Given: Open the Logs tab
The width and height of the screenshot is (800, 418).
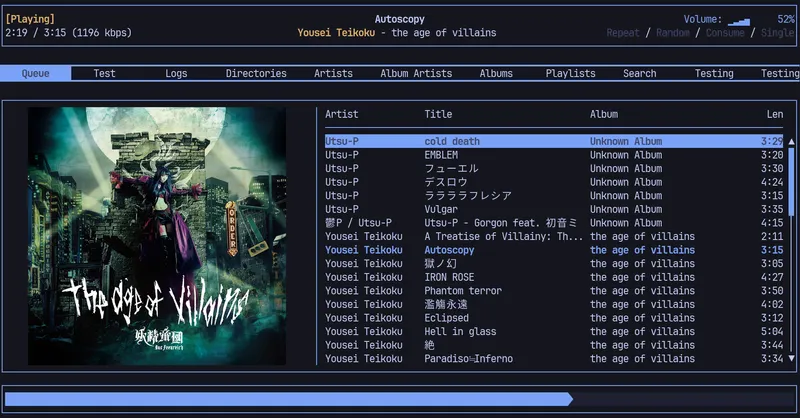Looking at the screenshot, I should pos(176,73).
